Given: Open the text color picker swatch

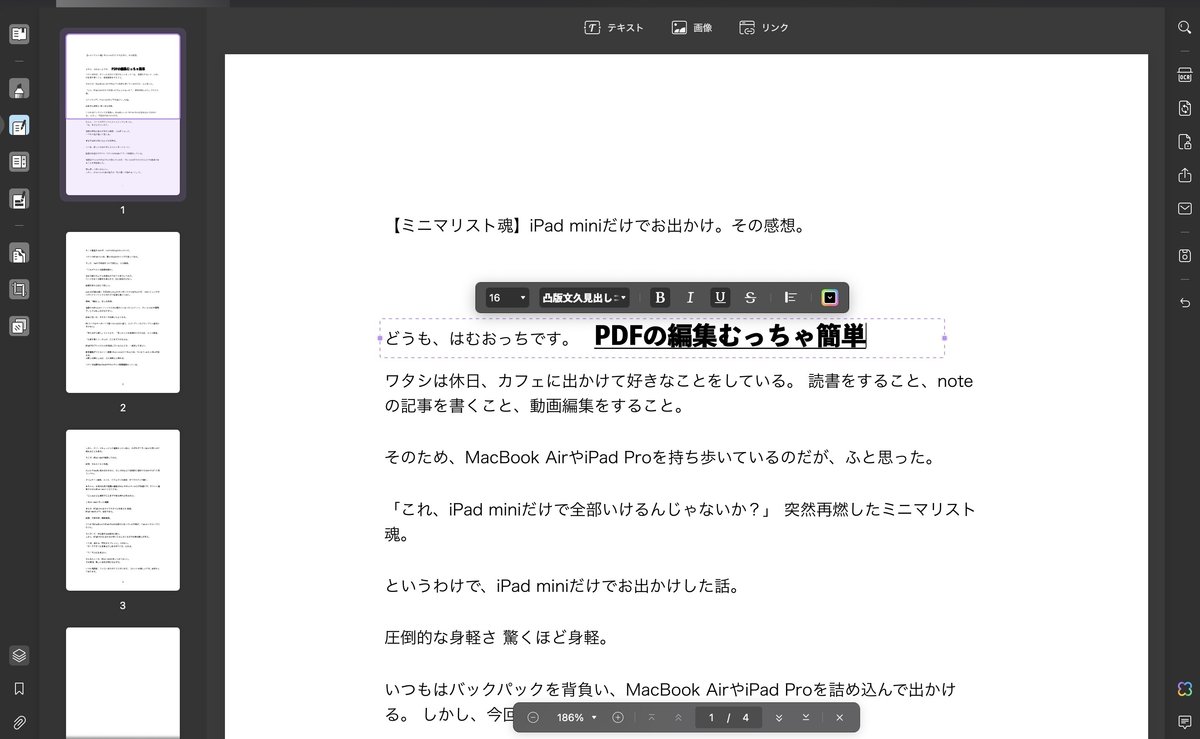Looking at the screenshot, I should click(x=829, y=297).
